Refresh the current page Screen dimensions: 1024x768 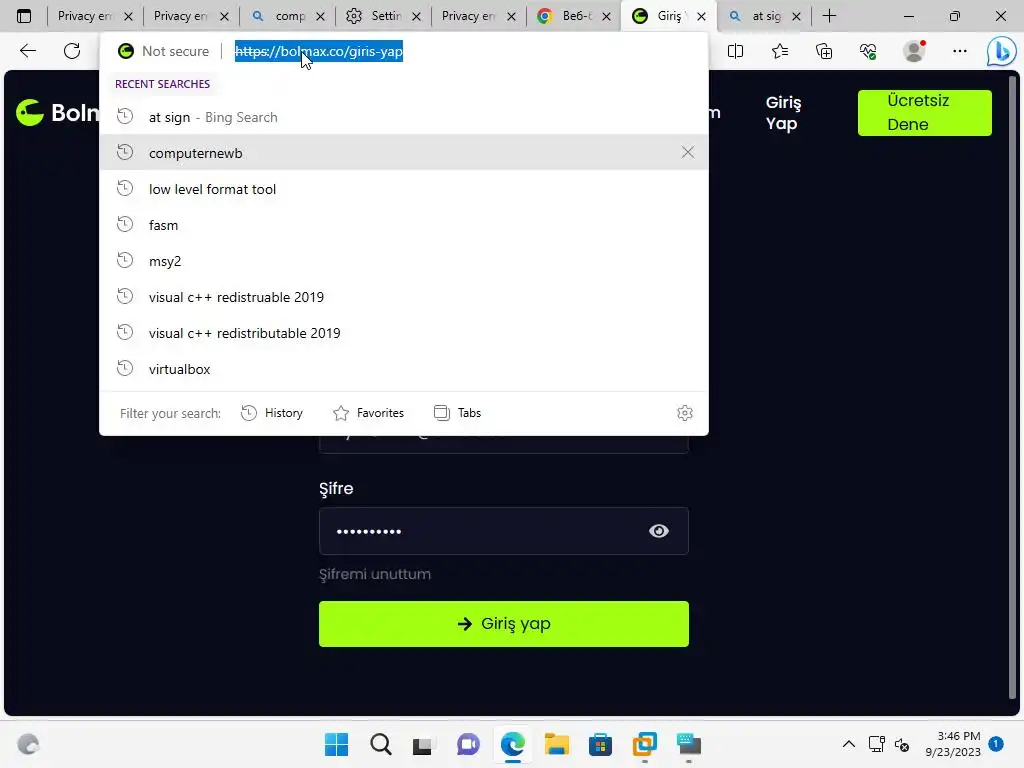pos(72,51)
